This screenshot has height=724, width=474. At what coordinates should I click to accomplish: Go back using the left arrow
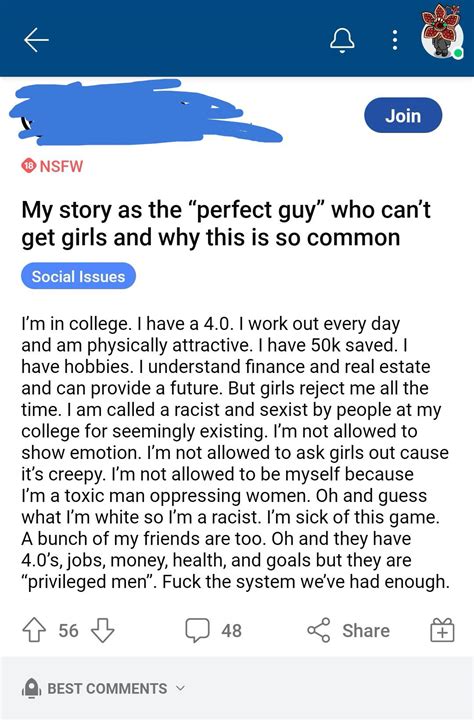(36, 40)
